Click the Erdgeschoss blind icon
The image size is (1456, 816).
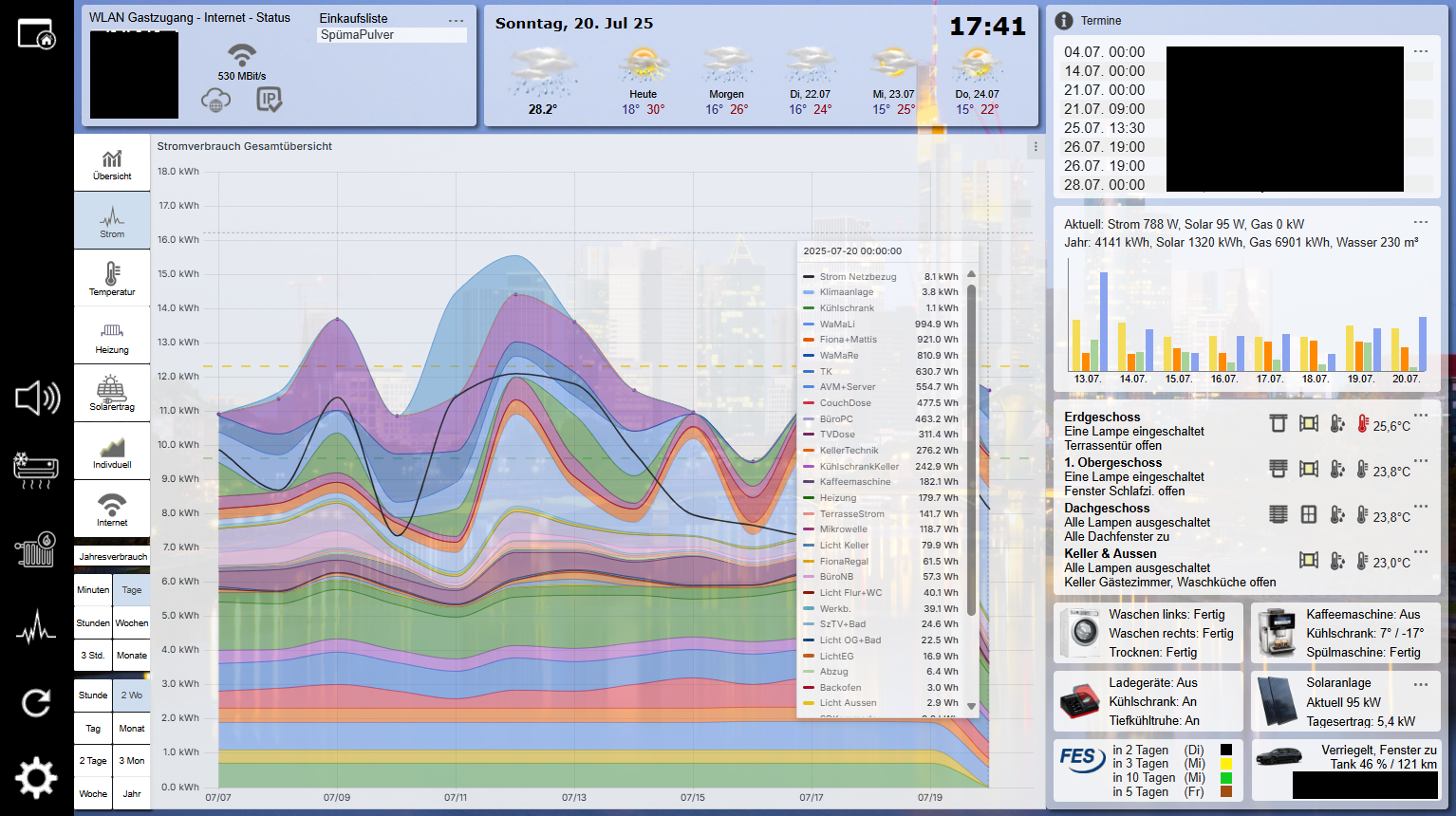click(1279, 423)
